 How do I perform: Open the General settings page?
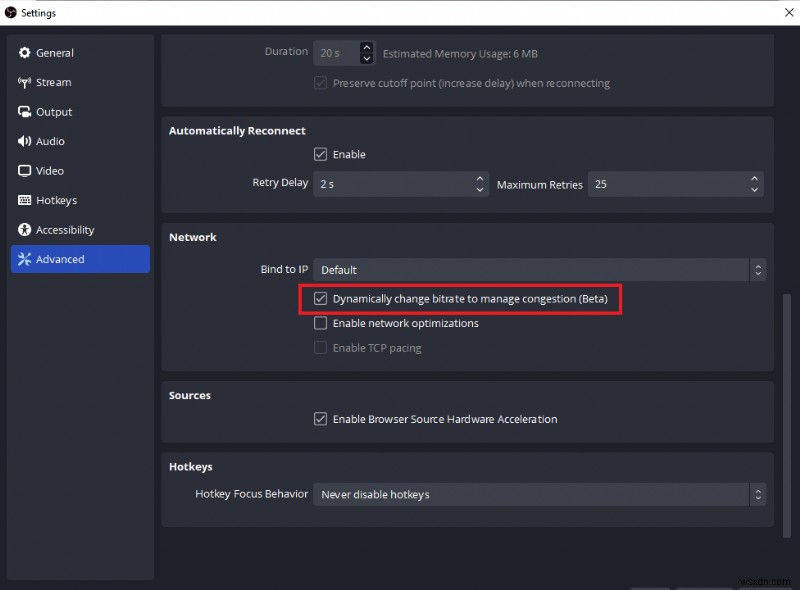coord(80,53)
